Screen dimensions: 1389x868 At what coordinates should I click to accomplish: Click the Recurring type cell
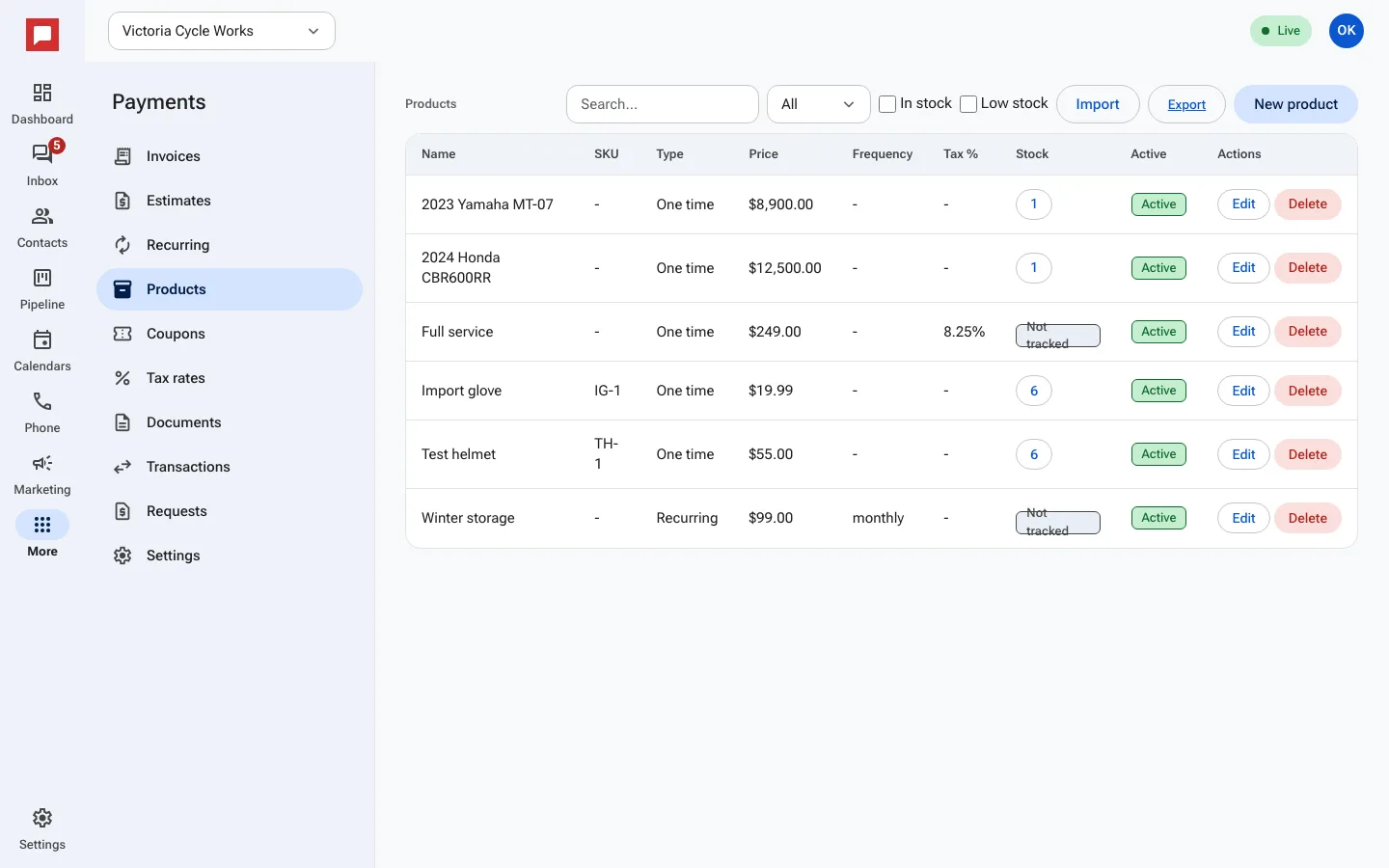(x=687, y=518)
